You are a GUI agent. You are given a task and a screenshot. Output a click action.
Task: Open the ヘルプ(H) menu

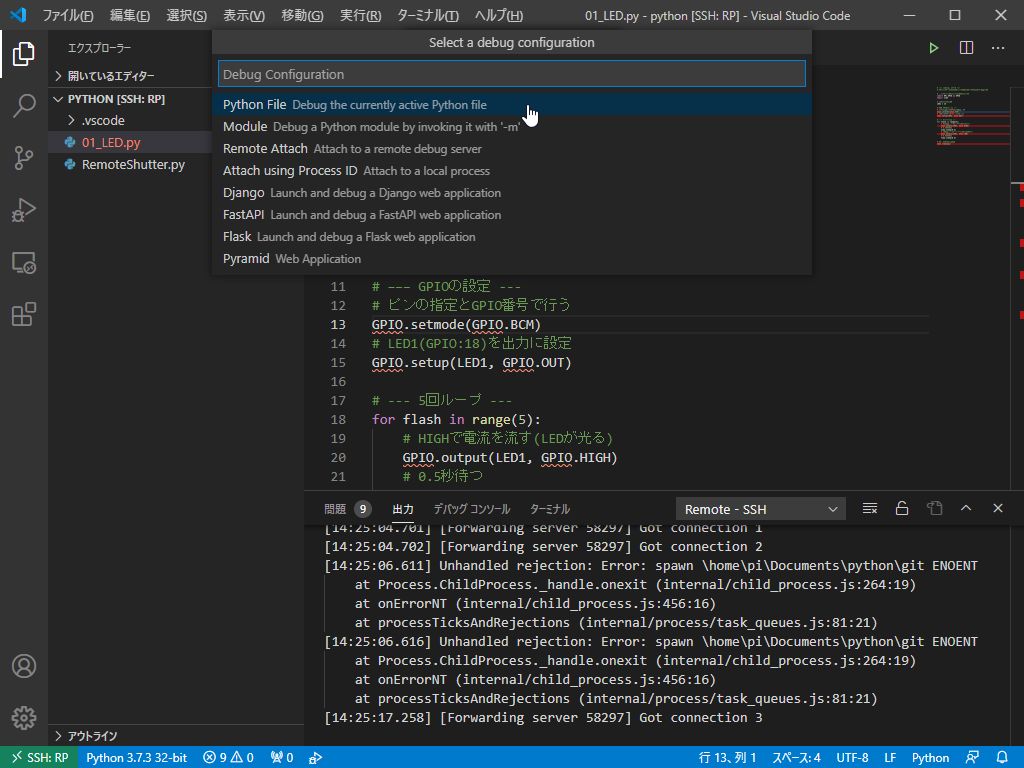(x=498, y=15)
